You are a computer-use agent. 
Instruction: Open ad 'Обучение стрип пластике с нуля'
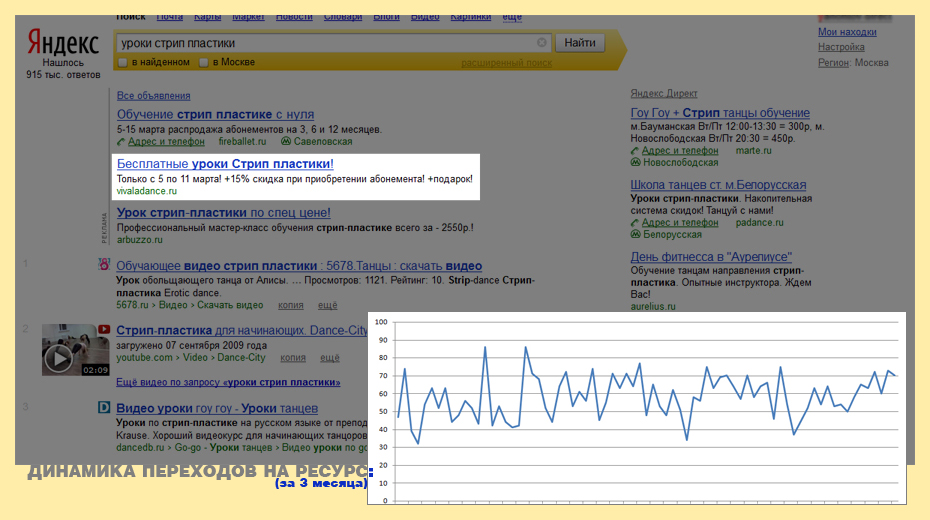215,114
